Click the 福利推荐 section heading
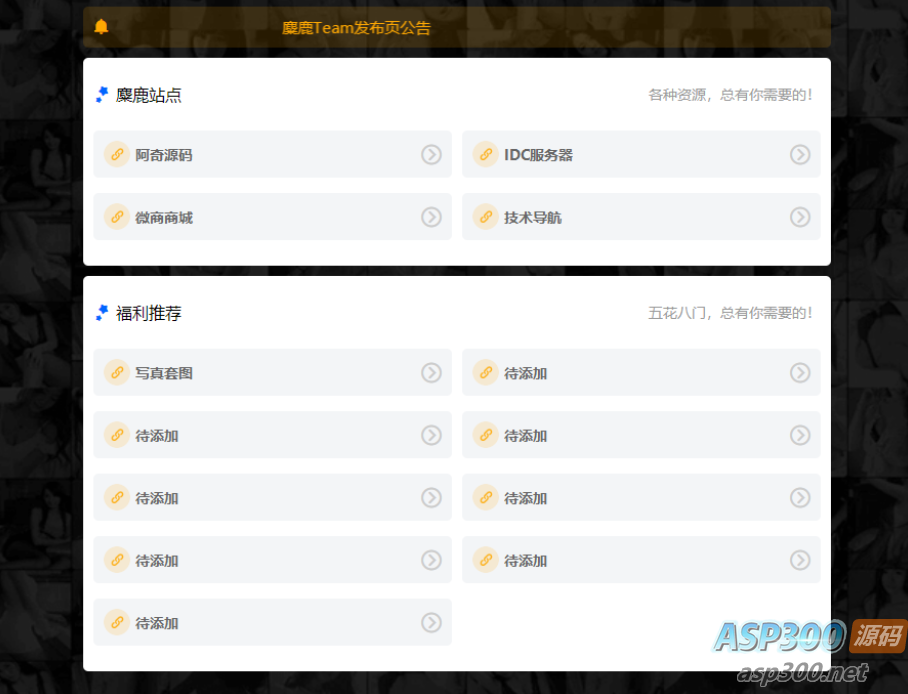Image resolution: width=908 pixels, height=694 pixels. tap(149, 313)
